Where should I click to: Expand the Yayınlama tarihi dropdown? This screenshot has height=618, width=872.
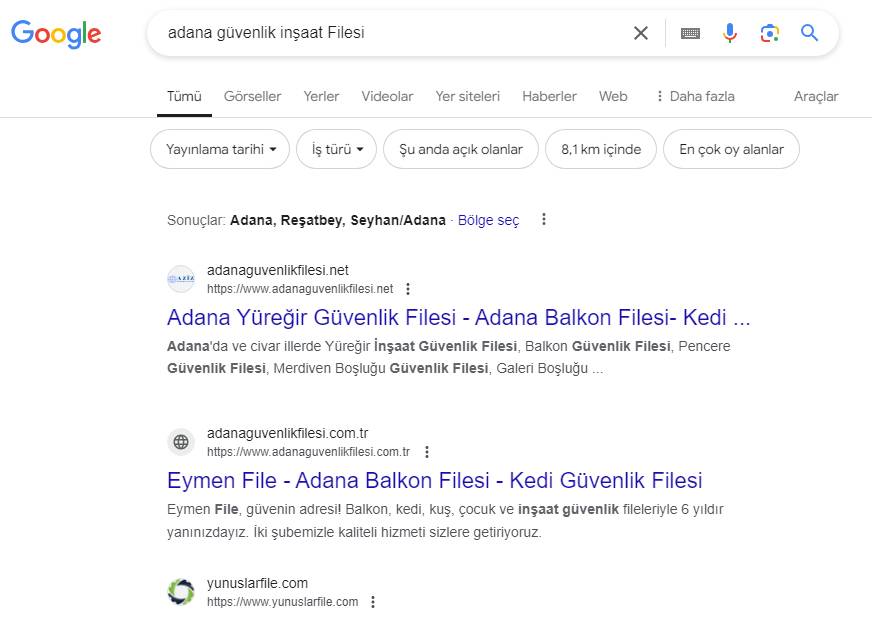220,149
